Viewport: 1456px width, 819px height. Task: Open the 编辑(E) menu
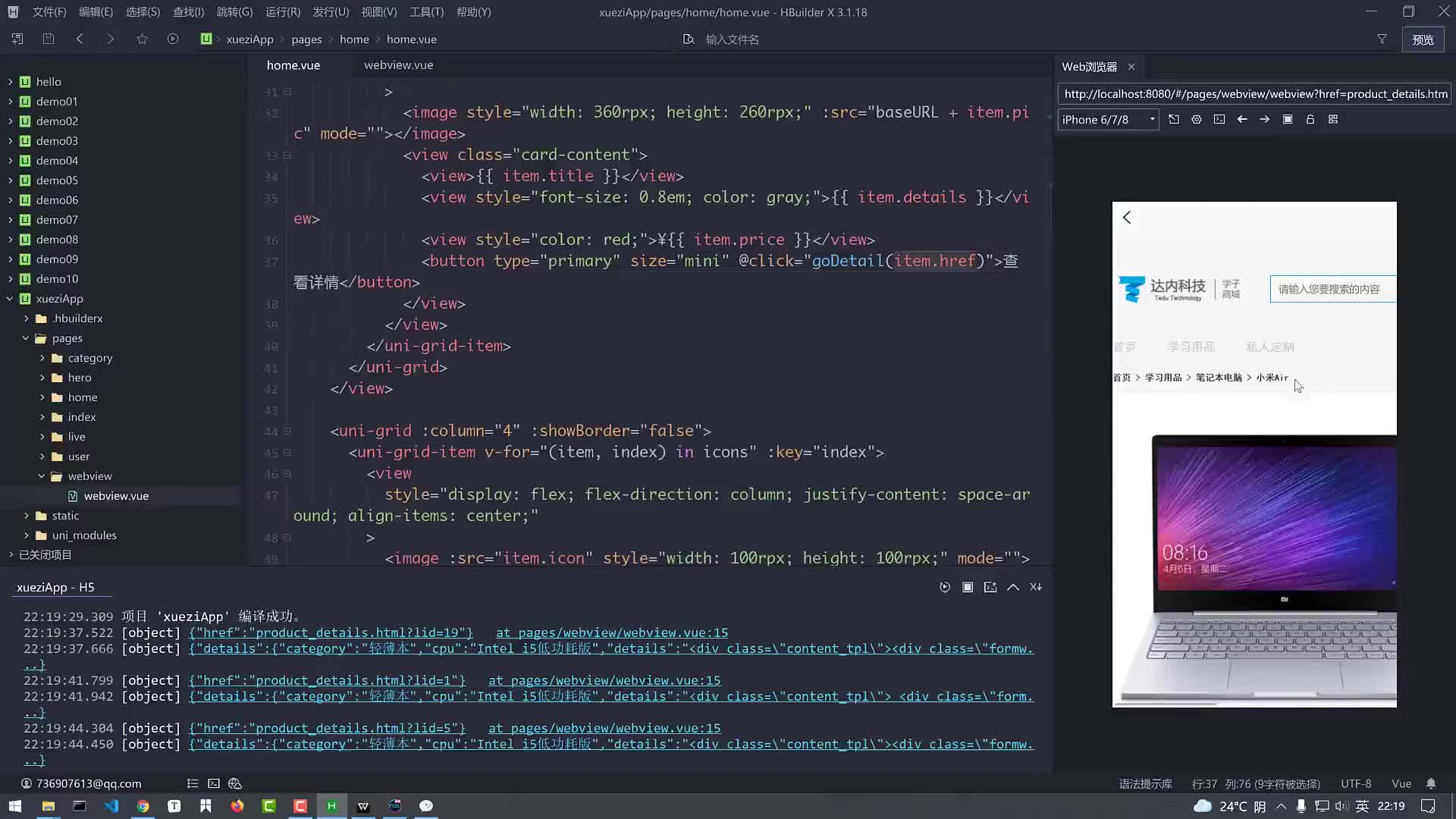(96, 11)
